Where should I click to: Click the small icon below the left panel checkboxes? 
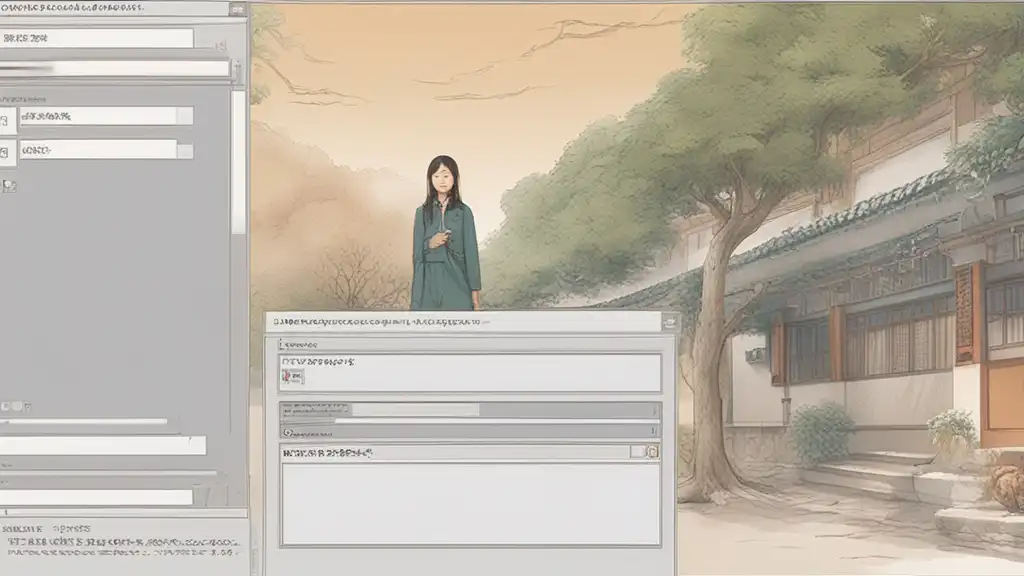(x=9, y=186)
